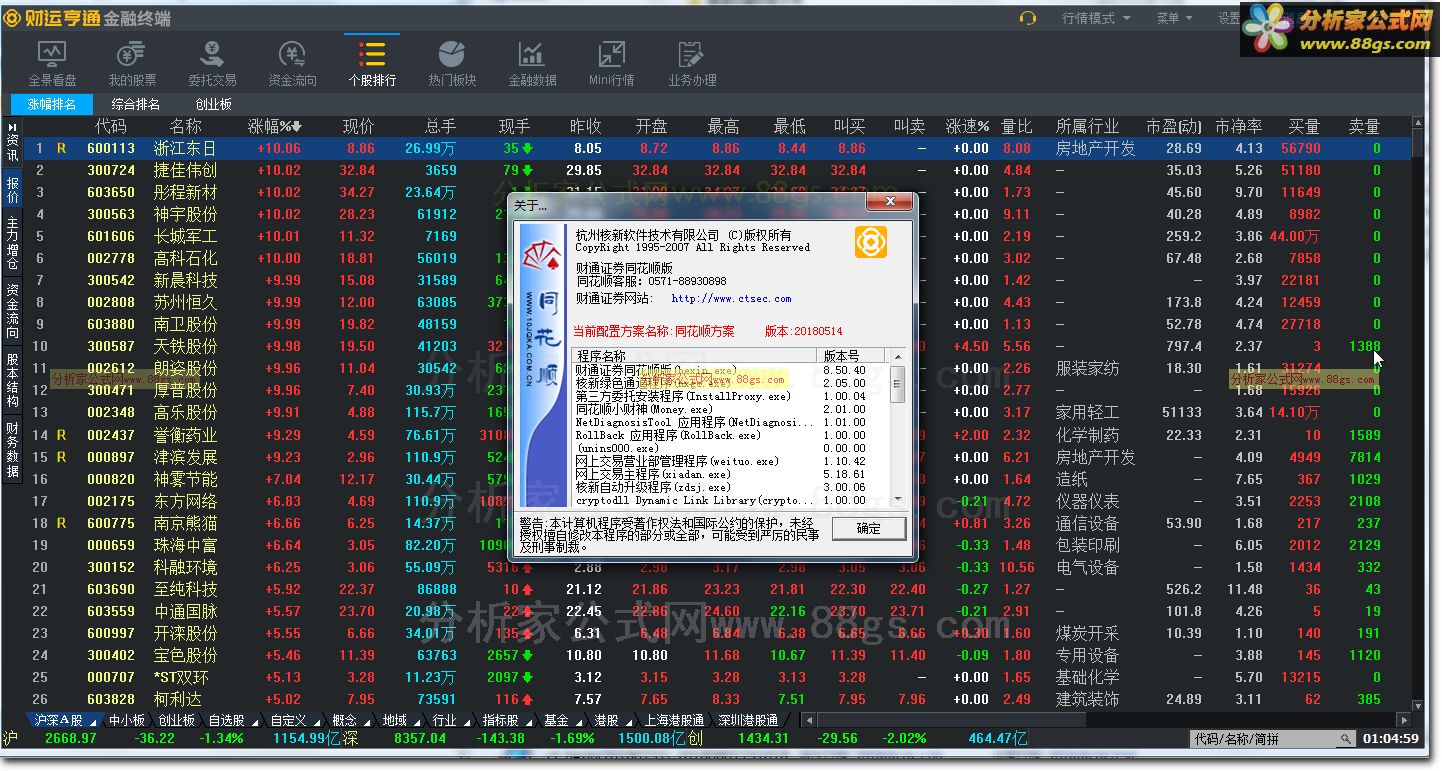Expand the 沪深A股 bottom tab arrow

click(92, 722)
